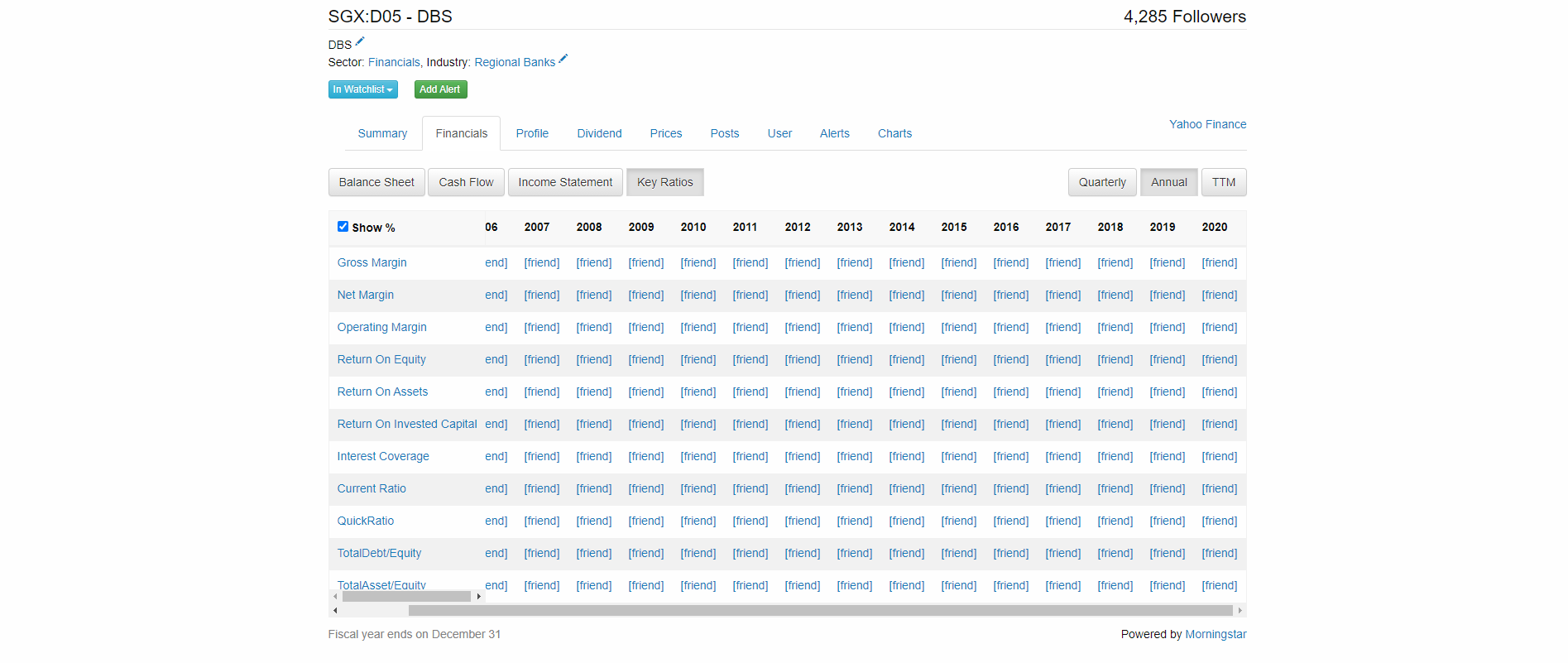Viewport: 1568px width, 663px height.
Task: Edit the sector and industry pencil icon
Action: [563, 59]
